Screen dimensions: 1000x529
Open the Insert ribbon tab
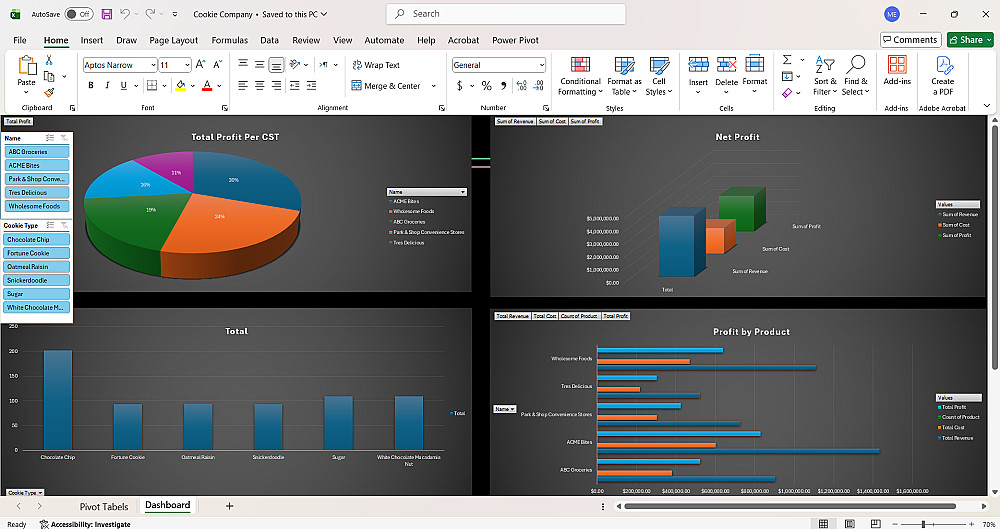(92, 40)
